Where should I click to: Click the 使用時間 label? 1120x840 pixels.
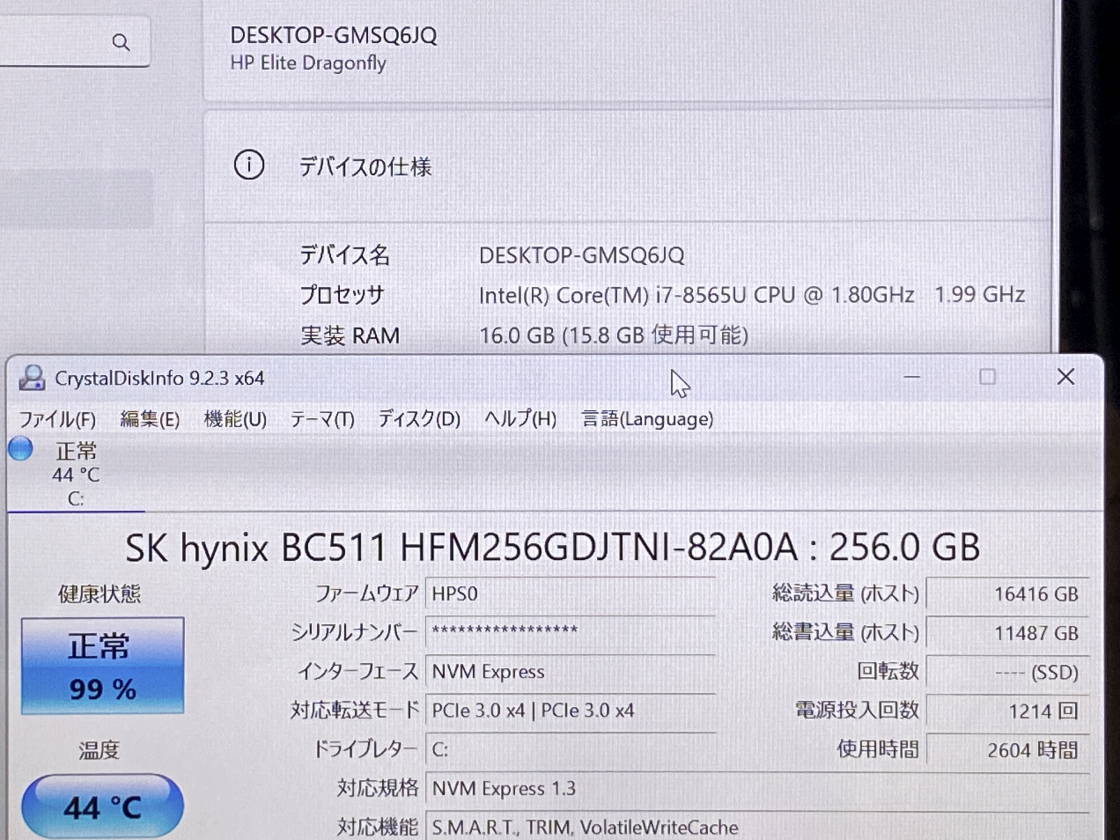pos(878,749)
